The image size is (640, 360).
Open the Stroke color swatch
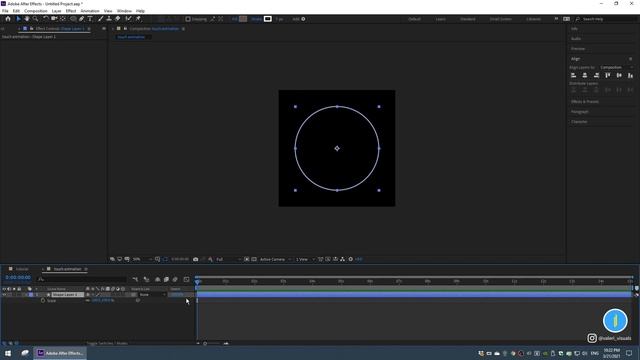pos(268,19)
